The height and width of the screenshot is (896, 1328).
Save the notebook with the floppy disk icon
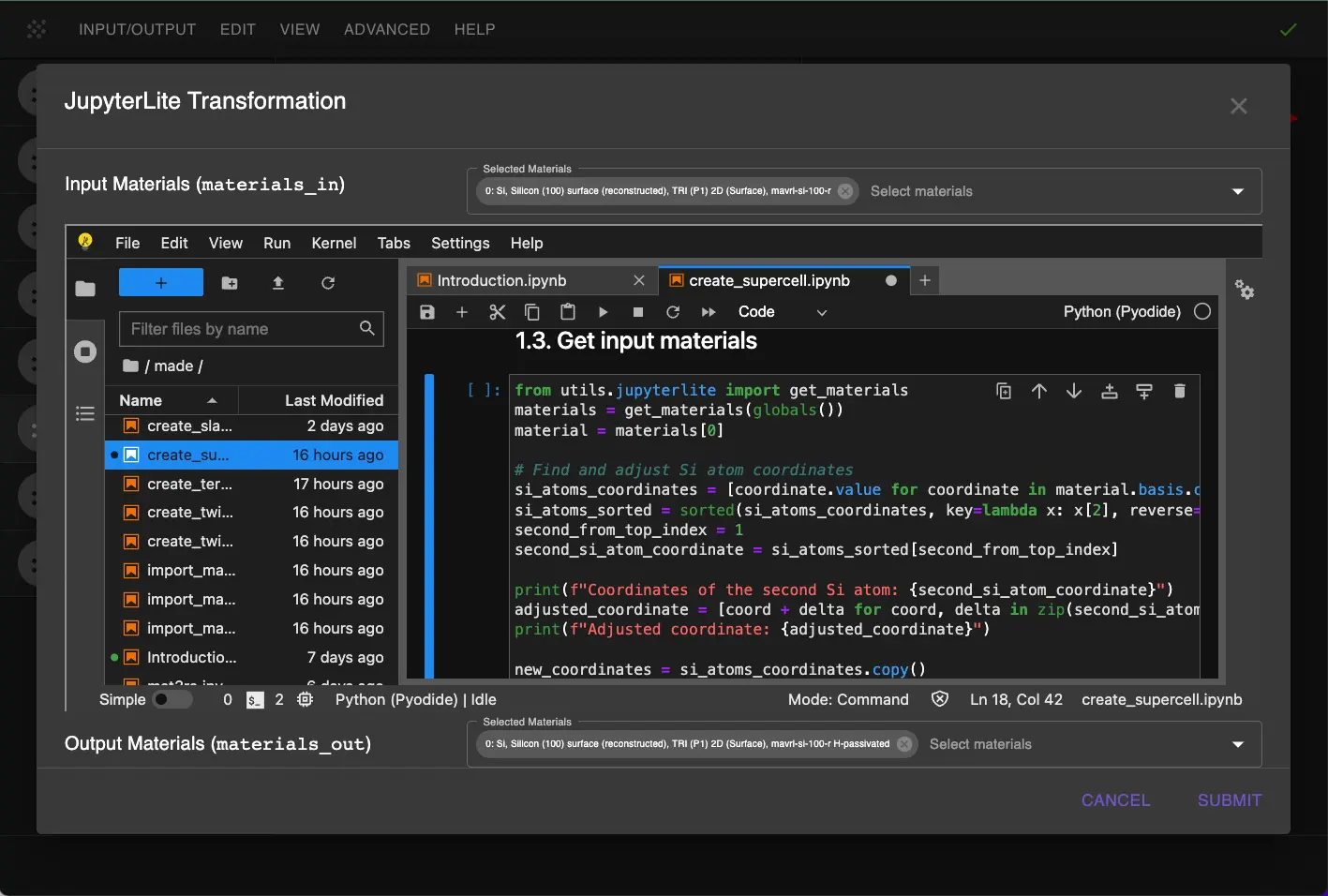point(427,312)
